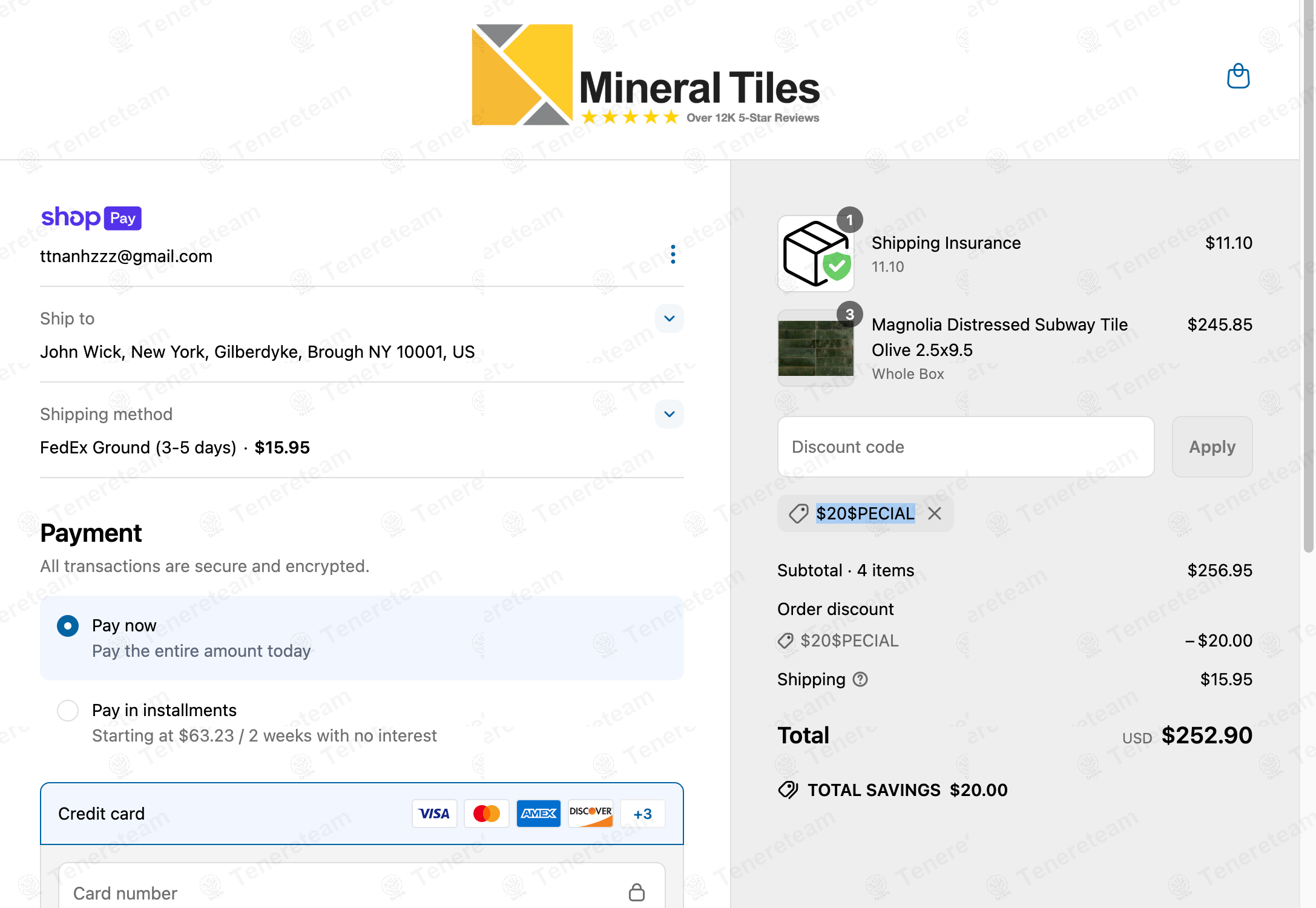Image resolution: width=1316 pixels, height=908 pixels.
Task: Choose the Credit card payment method
Action: (101, 814)
